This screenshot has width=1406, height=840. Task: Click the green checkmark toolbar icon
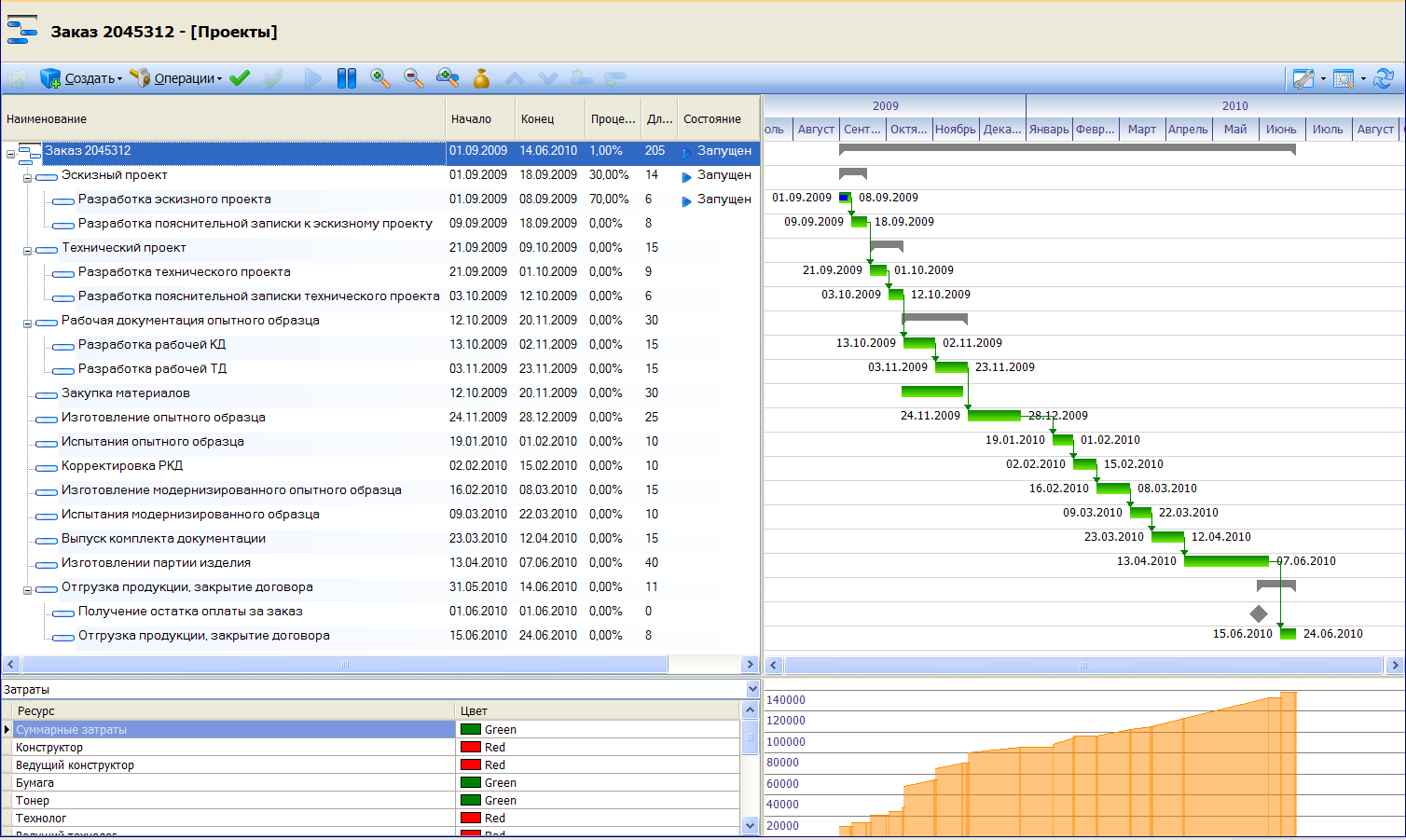pyautogui.click(x=240, y=78)
